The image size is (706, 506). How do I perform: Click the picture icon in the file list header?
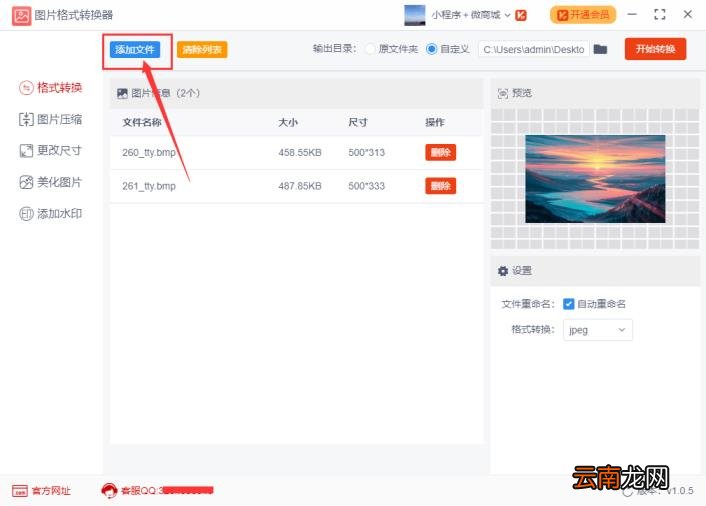pyautogui.click(x=122, y=93)
